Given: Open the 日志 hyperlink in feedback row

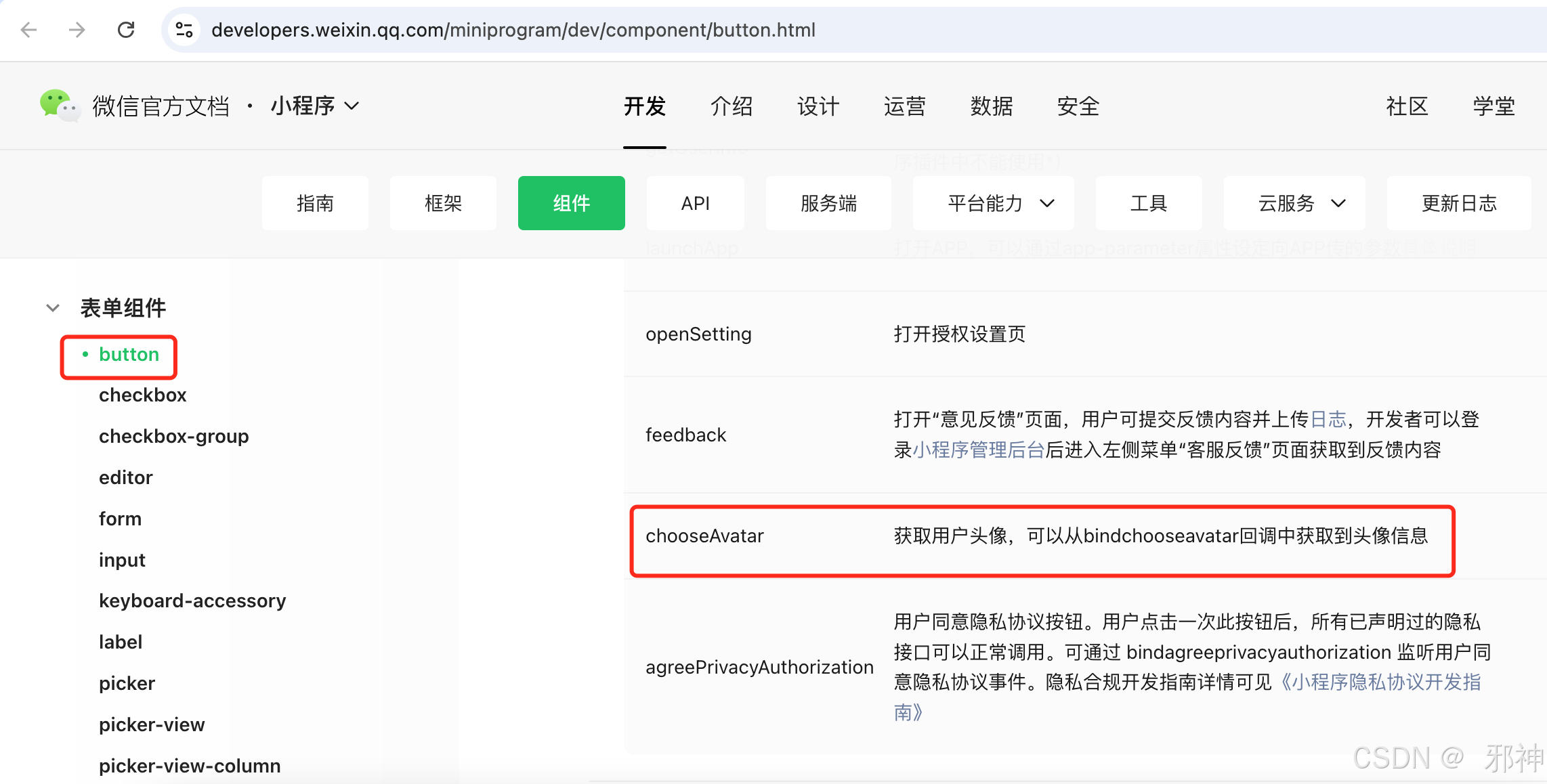Looking at the screenshot, I should (x=1328, y=420).
